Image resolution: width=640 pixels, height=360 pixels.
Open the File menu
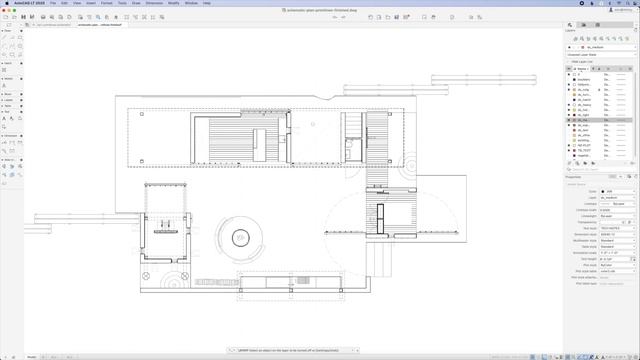pos(53,3)
